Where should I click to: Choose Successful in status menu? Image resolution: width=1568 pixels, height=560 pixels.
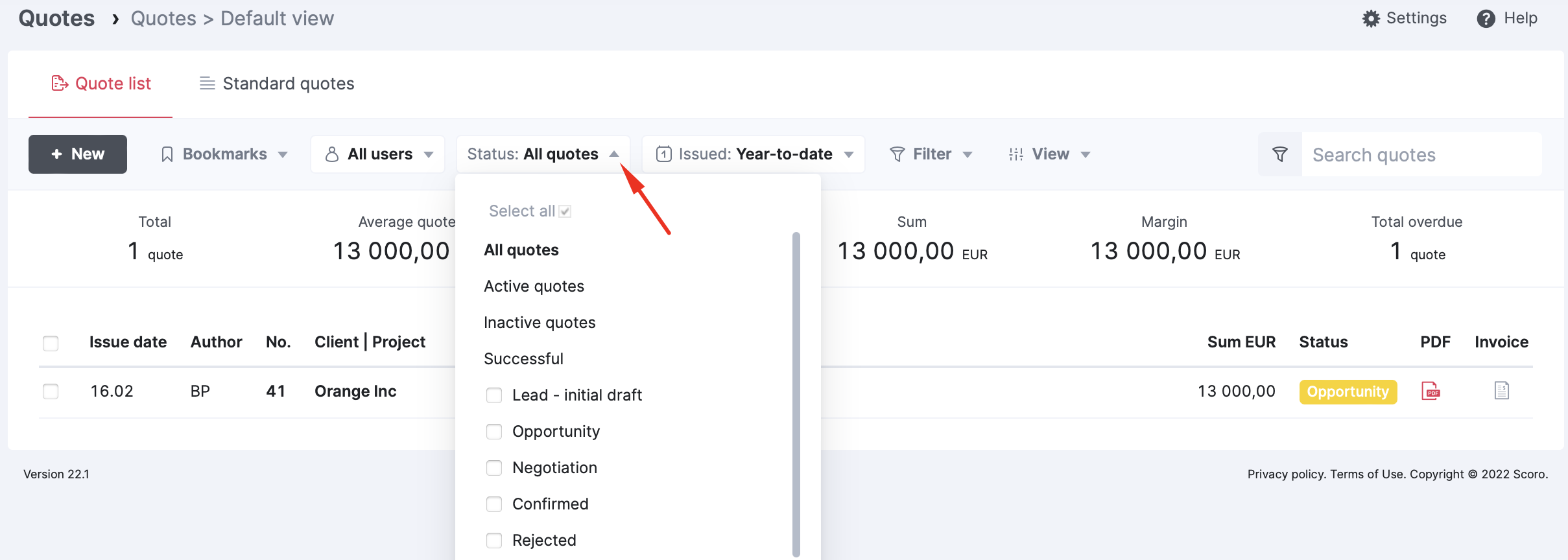click(x=524, y=359)
